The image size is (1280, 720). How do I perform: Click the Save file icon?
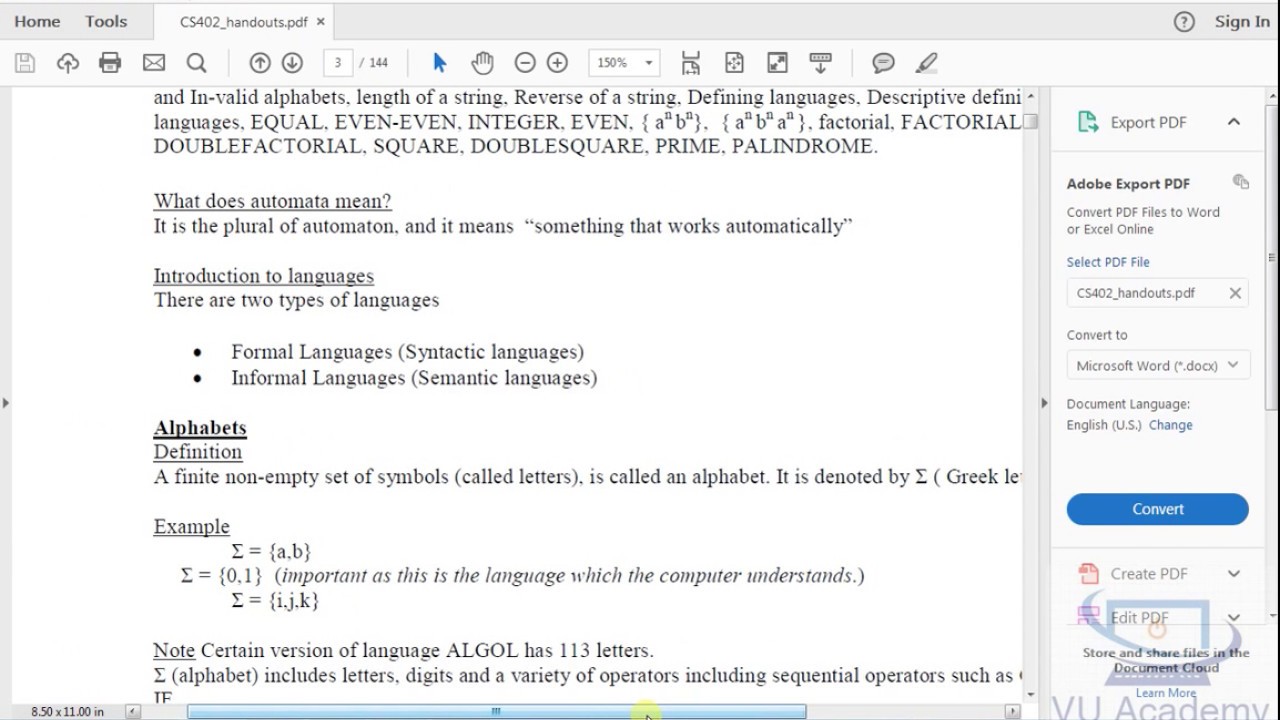point(25,63)
